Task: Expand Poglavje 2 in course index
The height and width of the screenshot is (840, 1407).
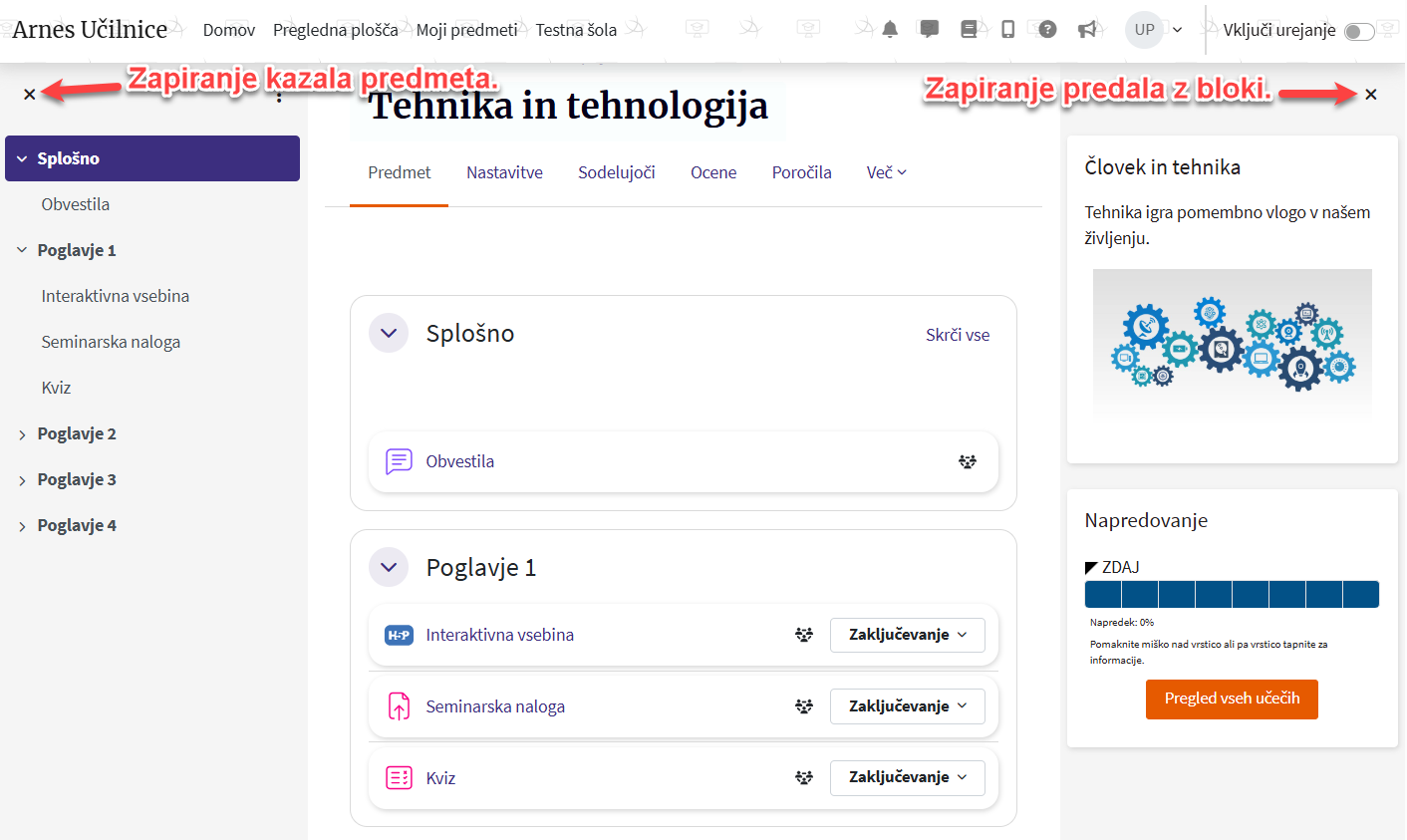Action: (x=22, y=434)
